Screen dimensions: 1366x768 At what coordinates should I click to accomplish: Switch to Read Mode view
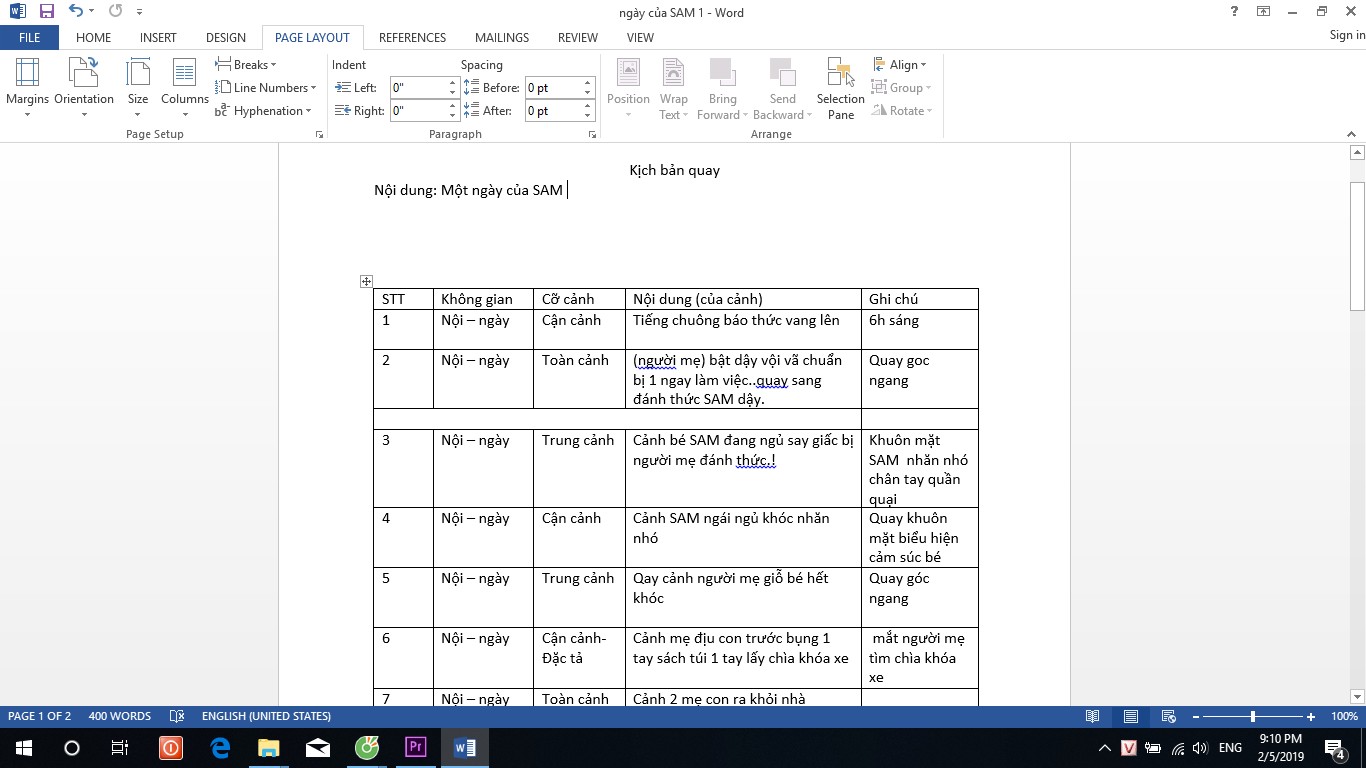pos(1093,717)
